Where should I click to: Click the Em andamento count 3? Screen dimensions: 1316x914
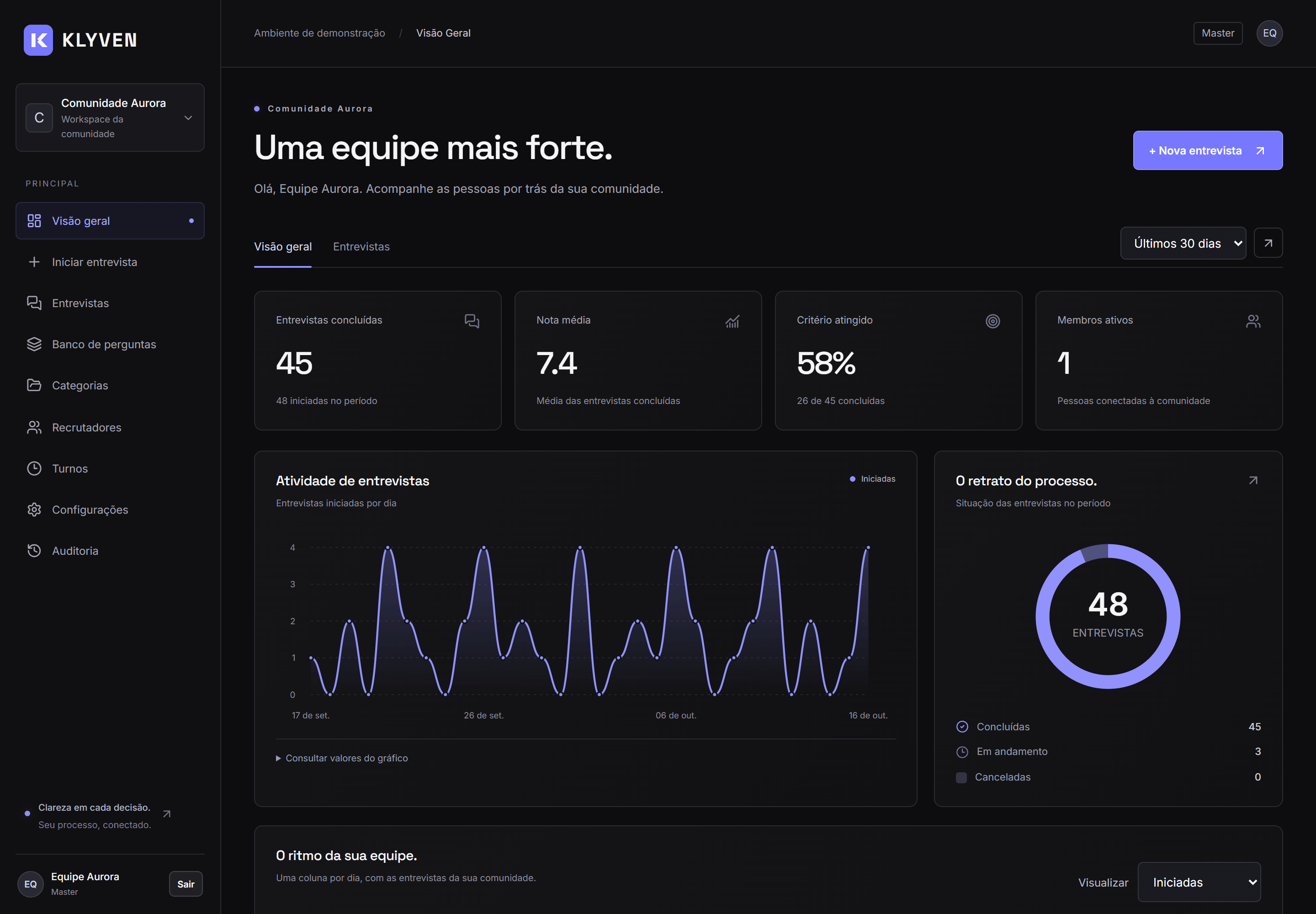[1258, 752]
